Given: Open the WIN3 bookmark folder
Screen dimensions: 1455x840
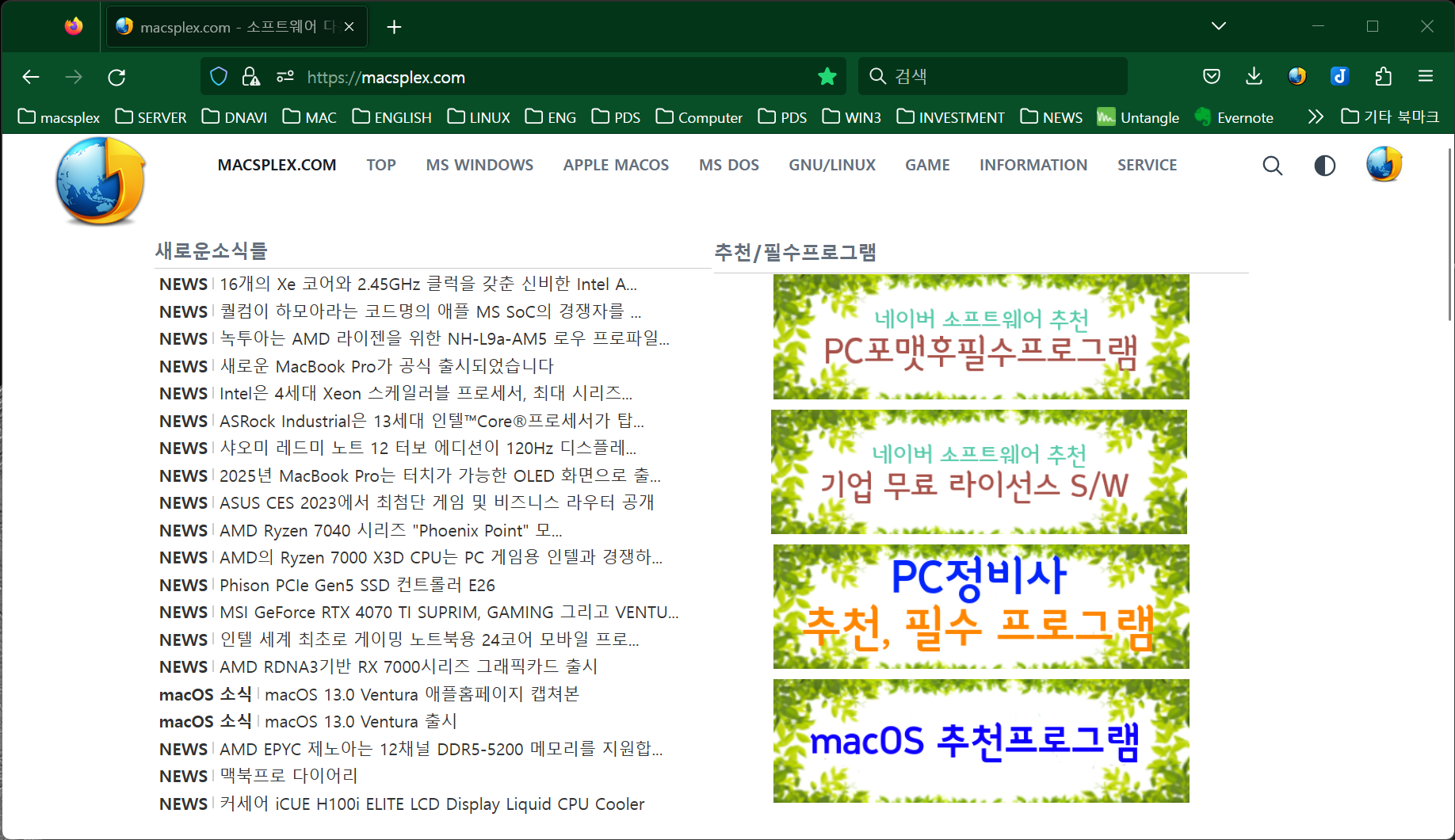Looking at the screenshot, I should [x=852, y=117].
